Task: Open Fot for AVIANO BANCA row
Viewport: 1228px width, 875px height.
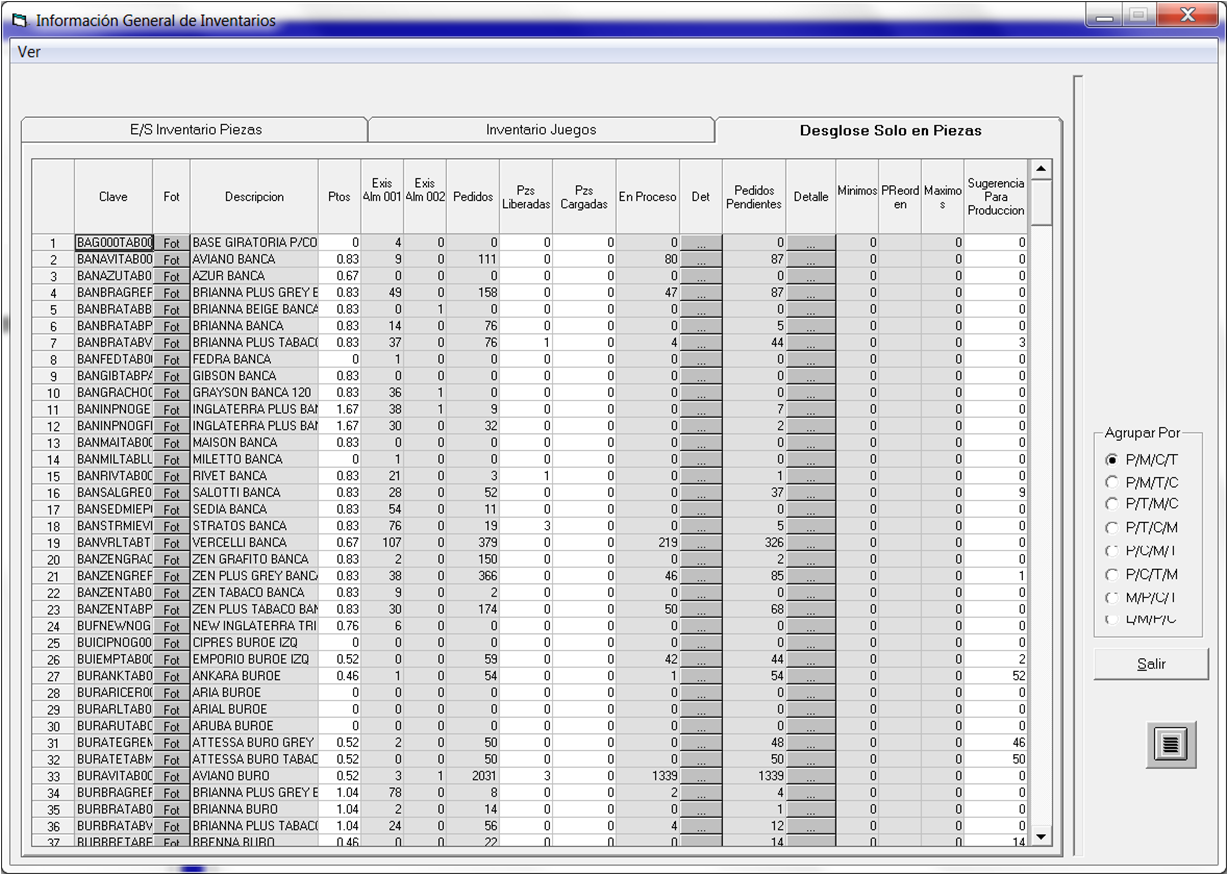Action: [171, 259]
